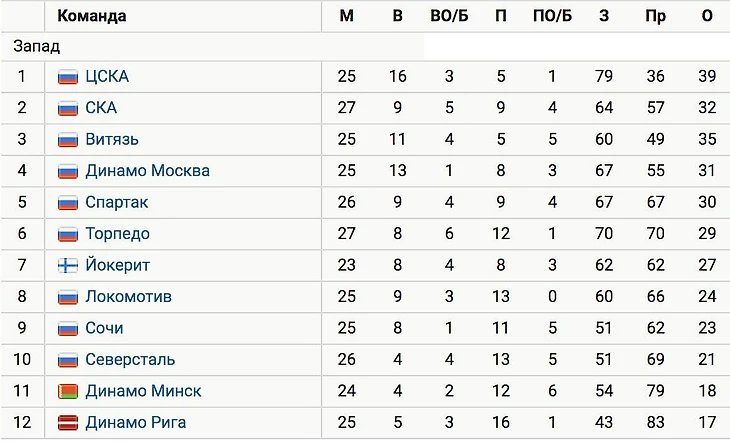The image size is (730, 443).
Task: Open the ЦСКА team link
Action: pos(107,77)
